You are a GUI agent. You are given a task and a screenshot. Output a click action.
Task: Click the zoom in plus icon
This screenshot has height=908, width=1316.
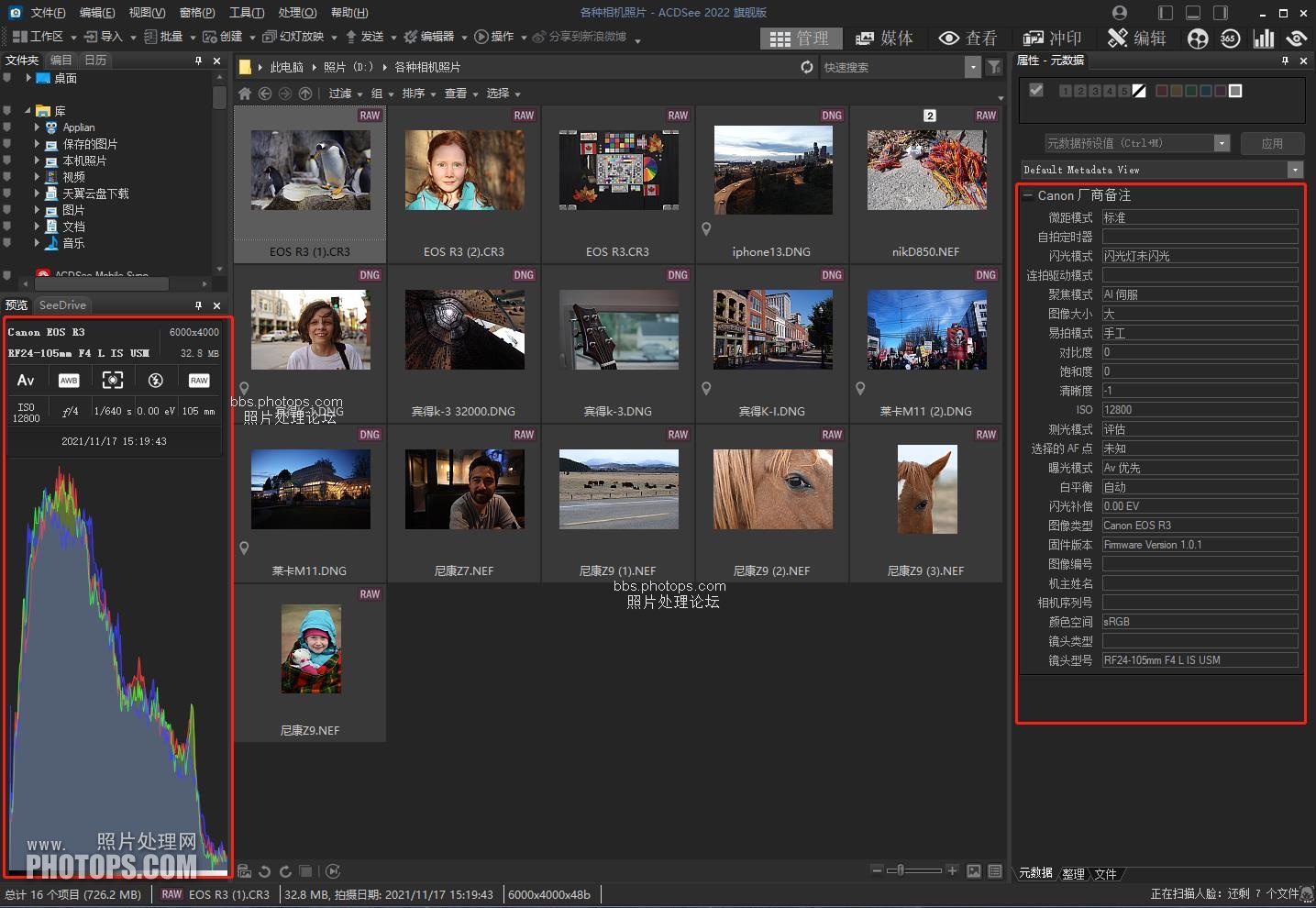tap(952, 870)
